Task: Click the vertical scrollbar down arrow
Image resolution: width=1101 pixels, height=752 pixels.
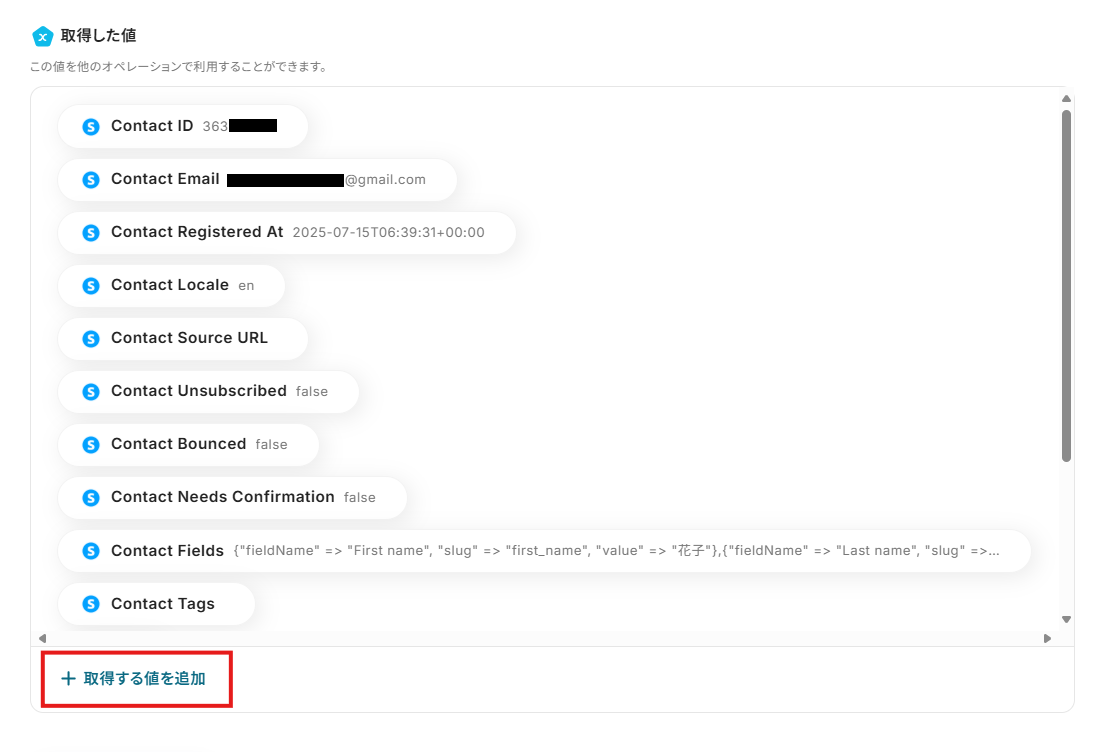Action: click(x=1067, y=619)
